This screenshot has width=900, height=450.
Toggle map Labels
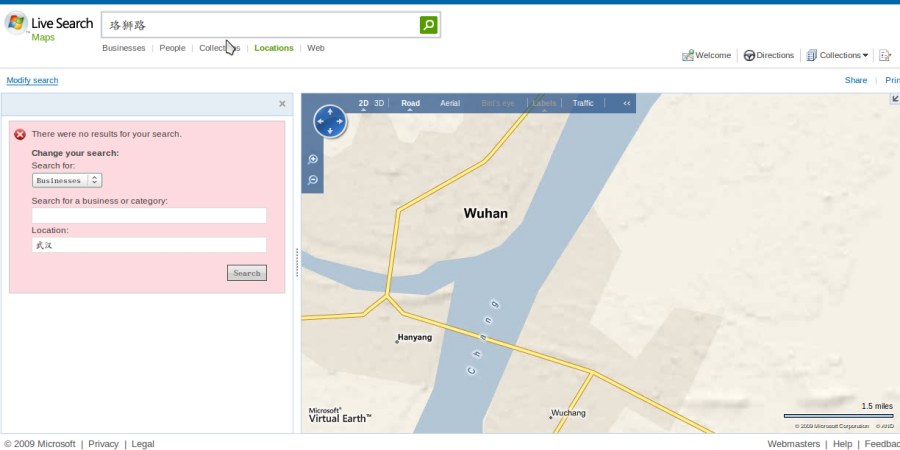(x=544, y=103)
